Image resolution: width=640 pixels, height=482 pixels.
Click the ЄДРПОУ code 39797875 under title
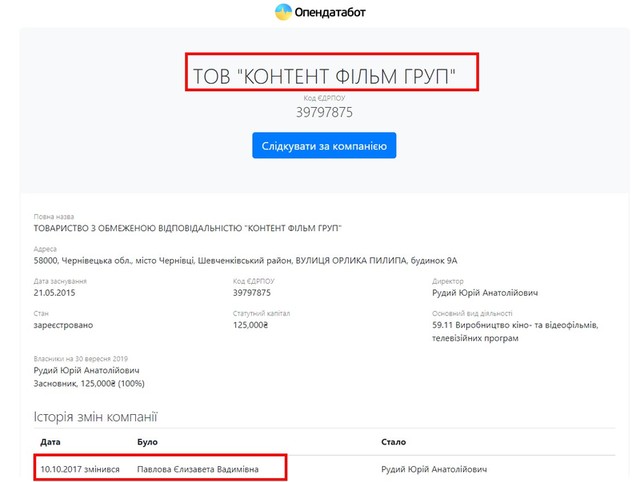click(323, 113)
